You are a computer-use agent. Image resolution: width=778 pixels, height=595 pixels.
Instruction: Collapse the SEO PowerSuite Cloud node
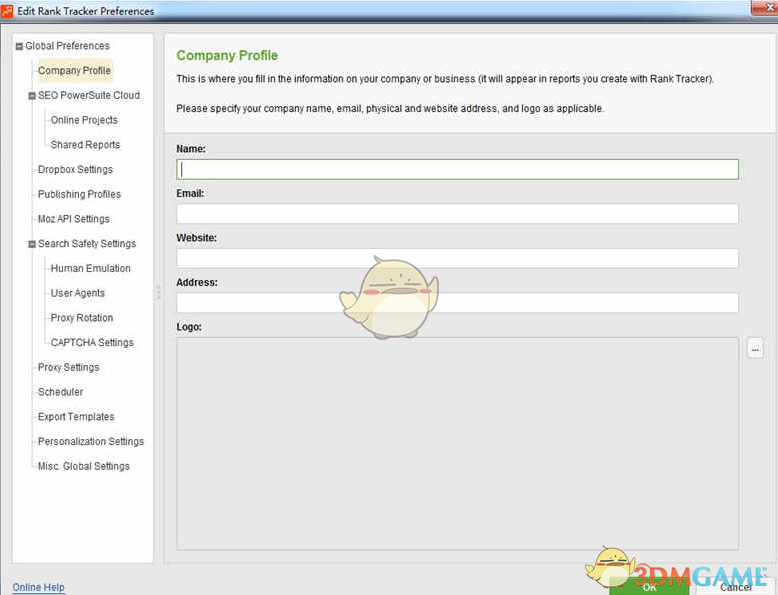click(x=32, y=96)
